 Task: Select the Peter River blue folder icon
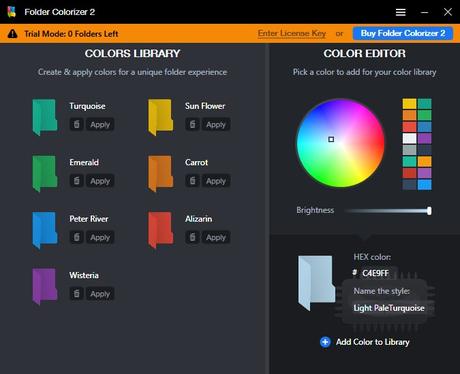(45, 230)
